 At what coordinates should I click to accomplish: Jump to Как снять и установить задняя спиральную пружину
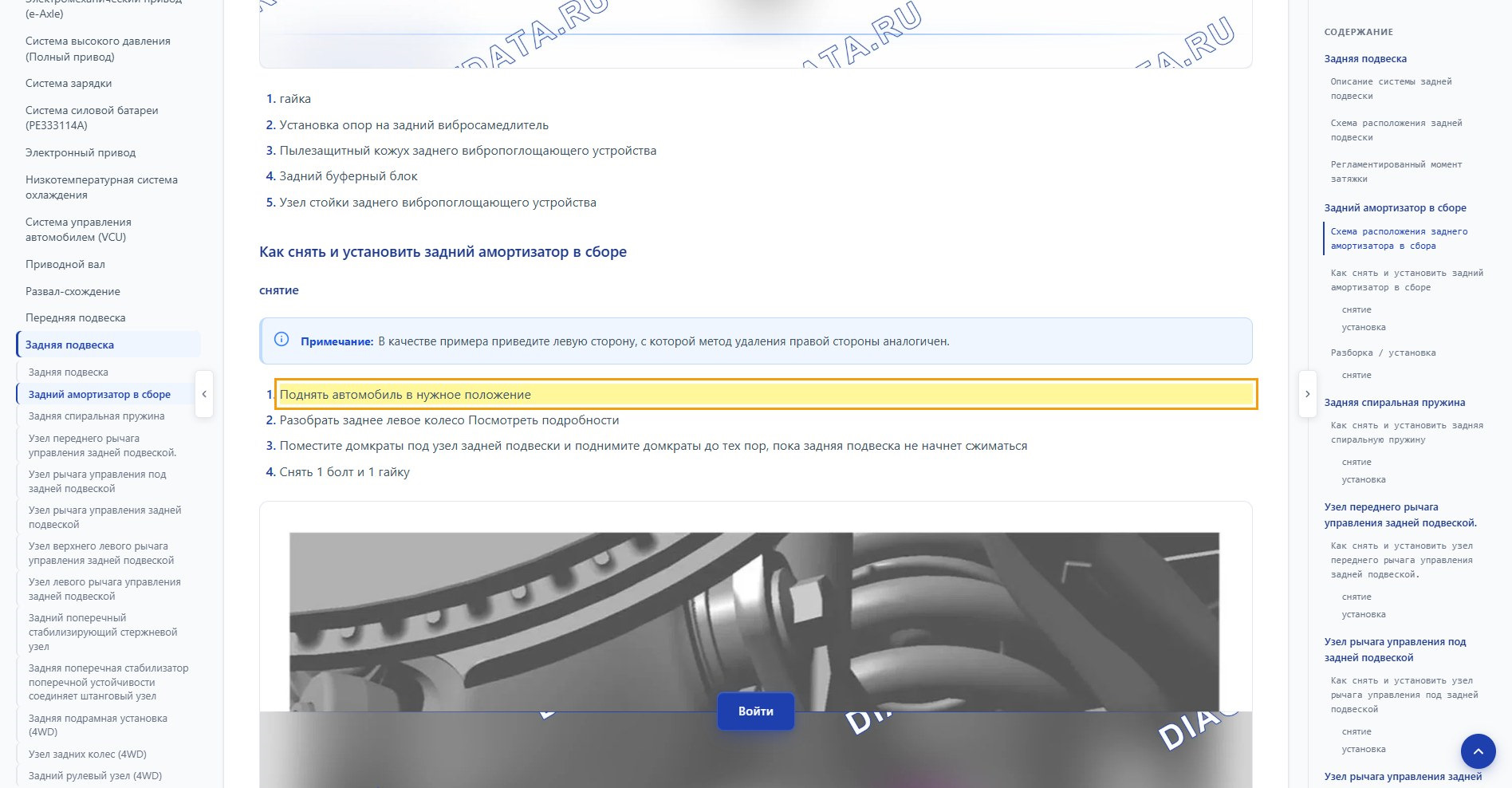pyautogui.click(x=1407, y=432)
